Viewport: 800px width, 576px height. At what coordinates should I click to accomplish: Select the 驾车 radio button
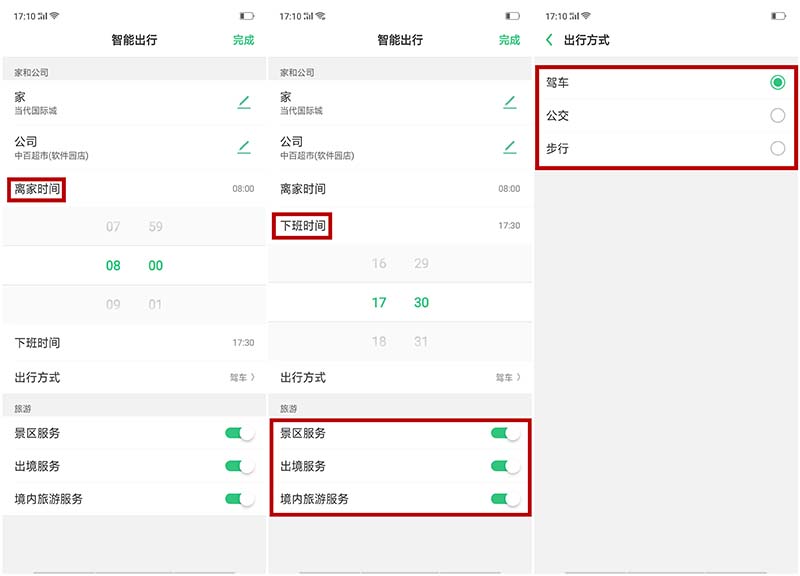coord(777,83)
